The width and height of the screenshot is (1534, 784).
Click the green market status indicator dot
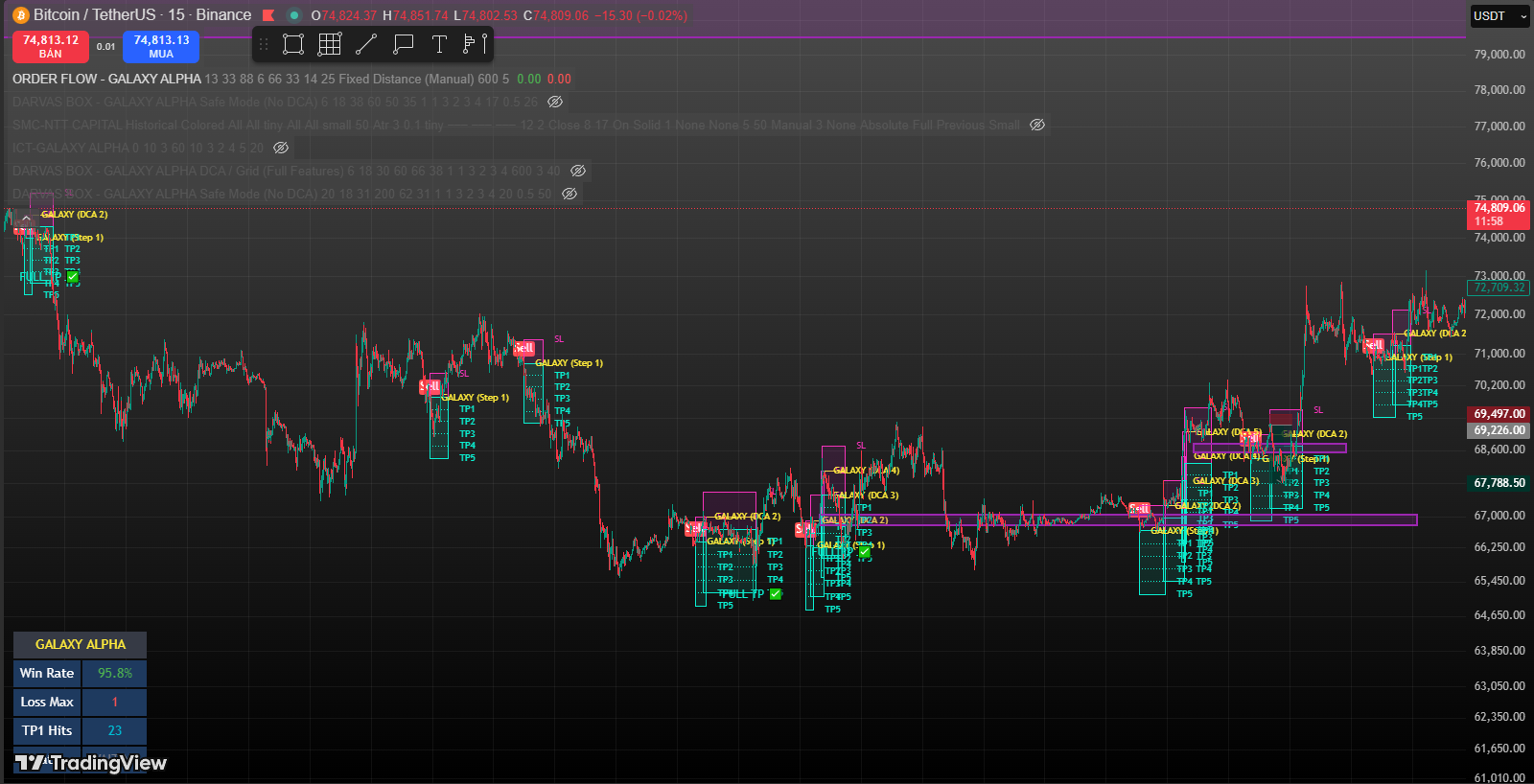tap(294, 15)
